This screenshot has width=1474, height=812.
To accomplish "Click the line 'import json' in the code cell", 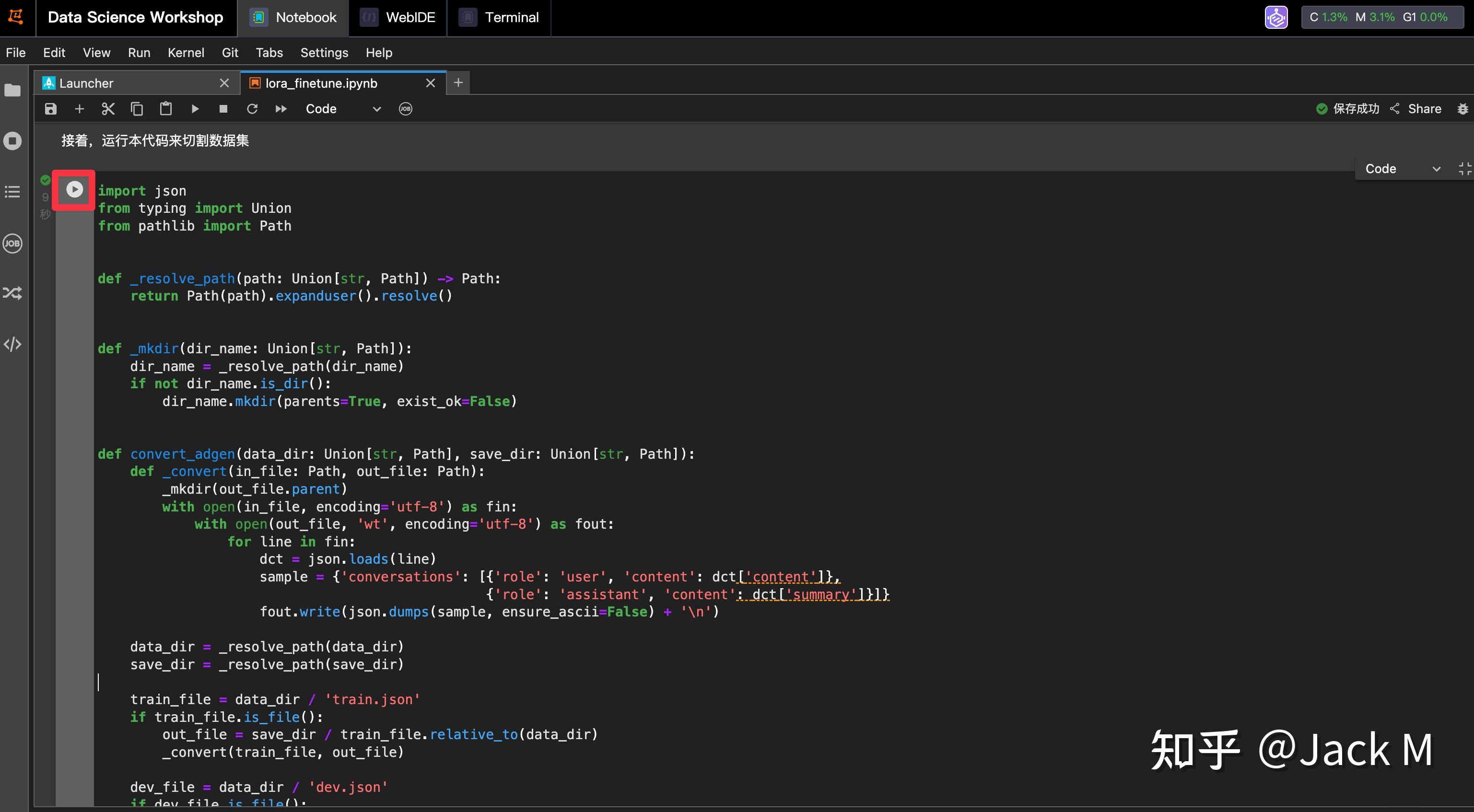I will pos(142,191).
